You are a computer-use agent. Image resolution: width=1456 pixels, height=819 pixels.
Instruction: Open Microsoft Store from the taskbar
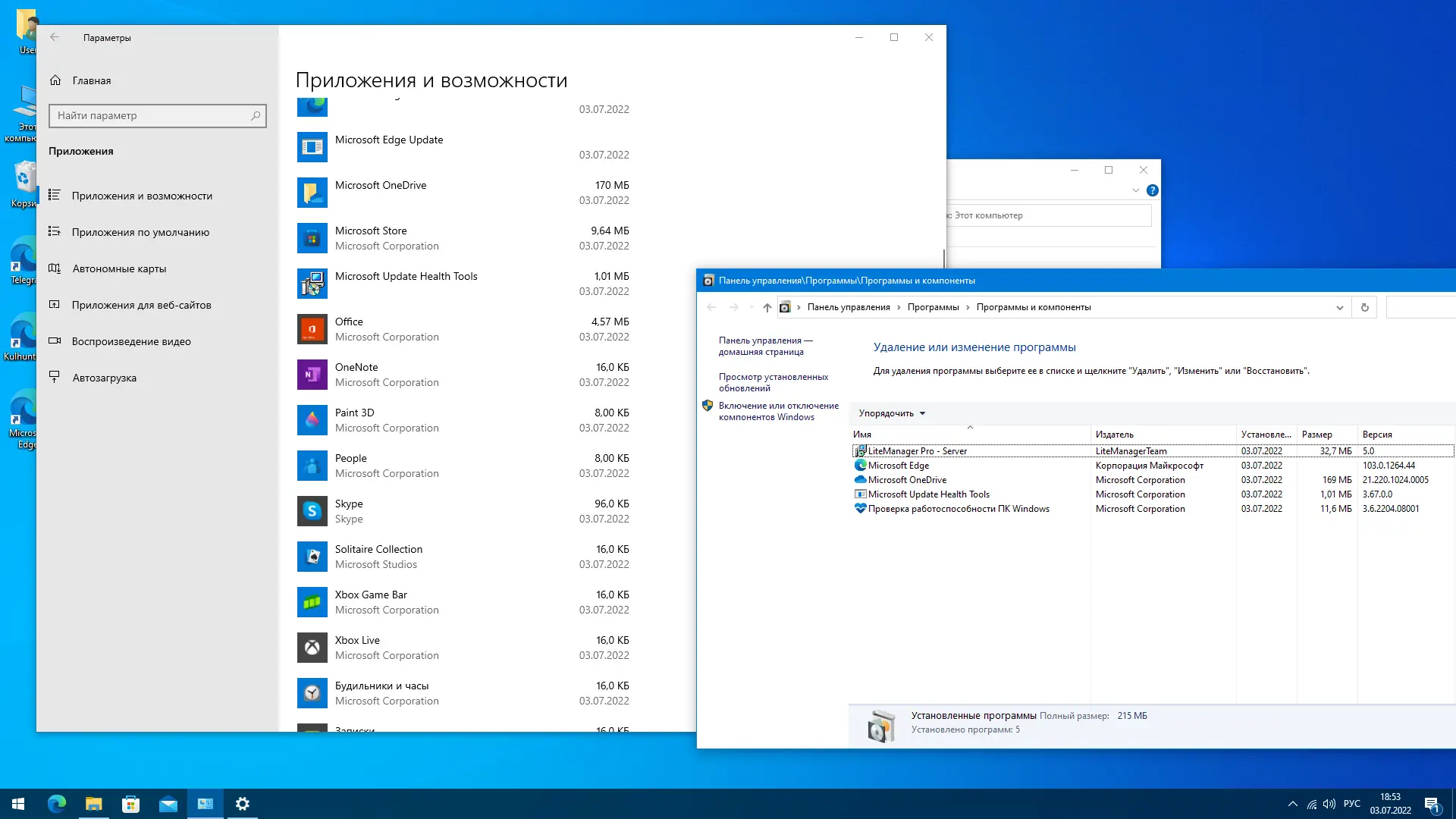(x=130, y=804)
